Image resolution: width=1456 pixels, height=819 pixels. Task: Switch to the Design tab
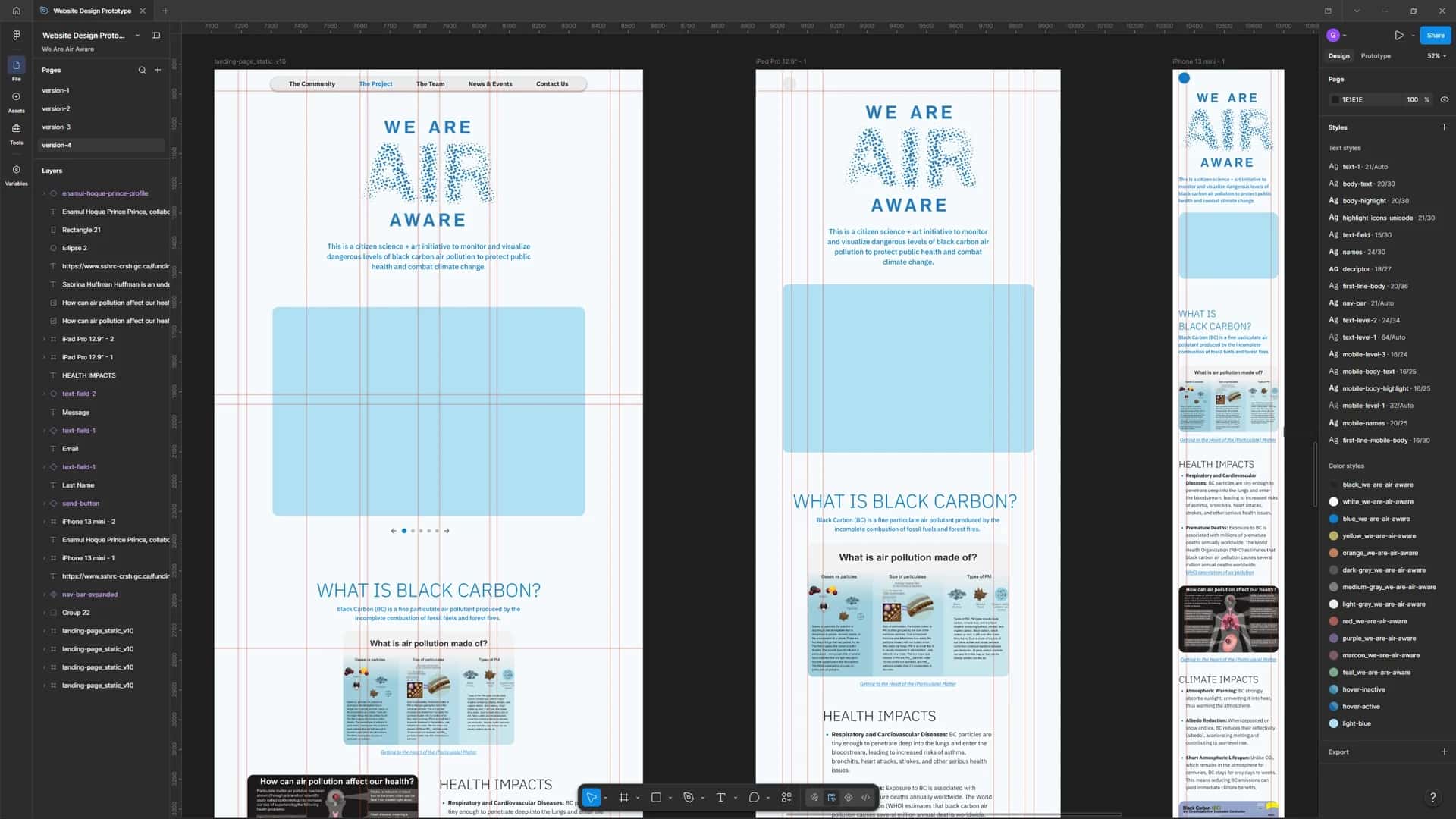coord(1338,56)
